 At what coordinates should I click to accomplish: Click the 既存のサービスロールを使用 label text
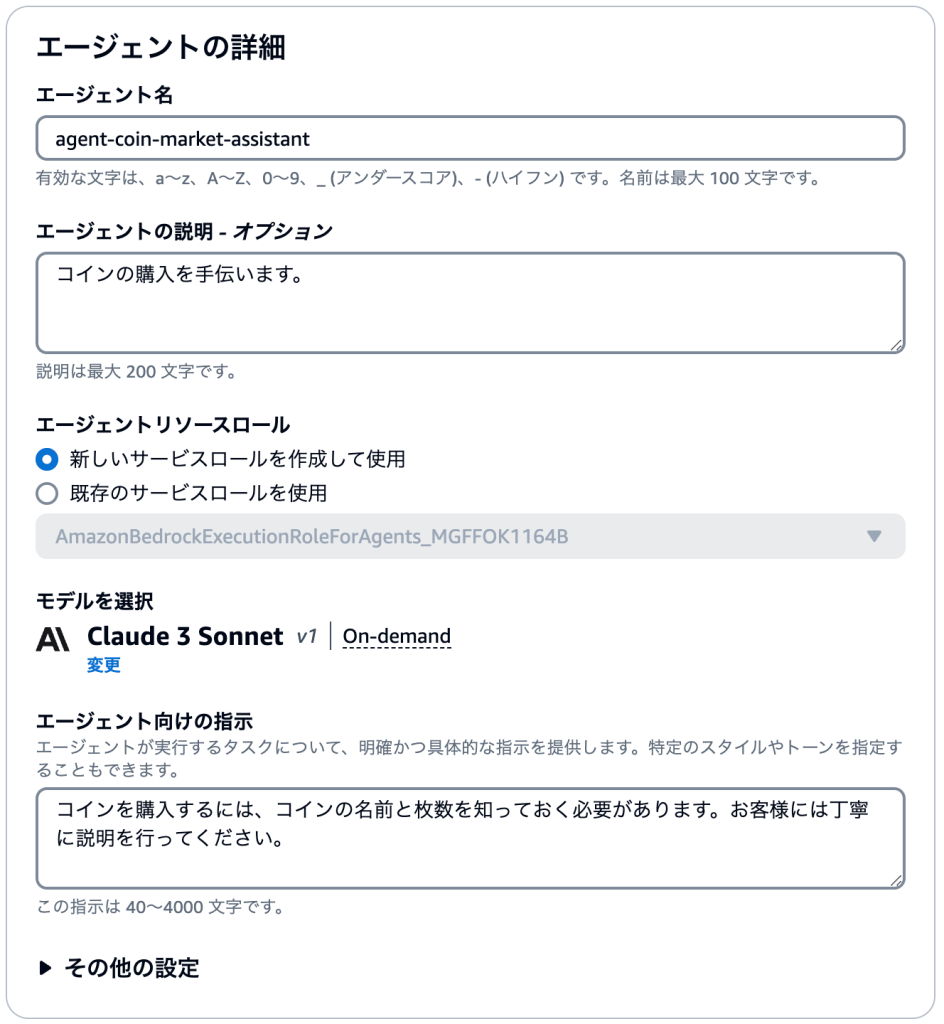pyautogui.click(x=198, y=493)
